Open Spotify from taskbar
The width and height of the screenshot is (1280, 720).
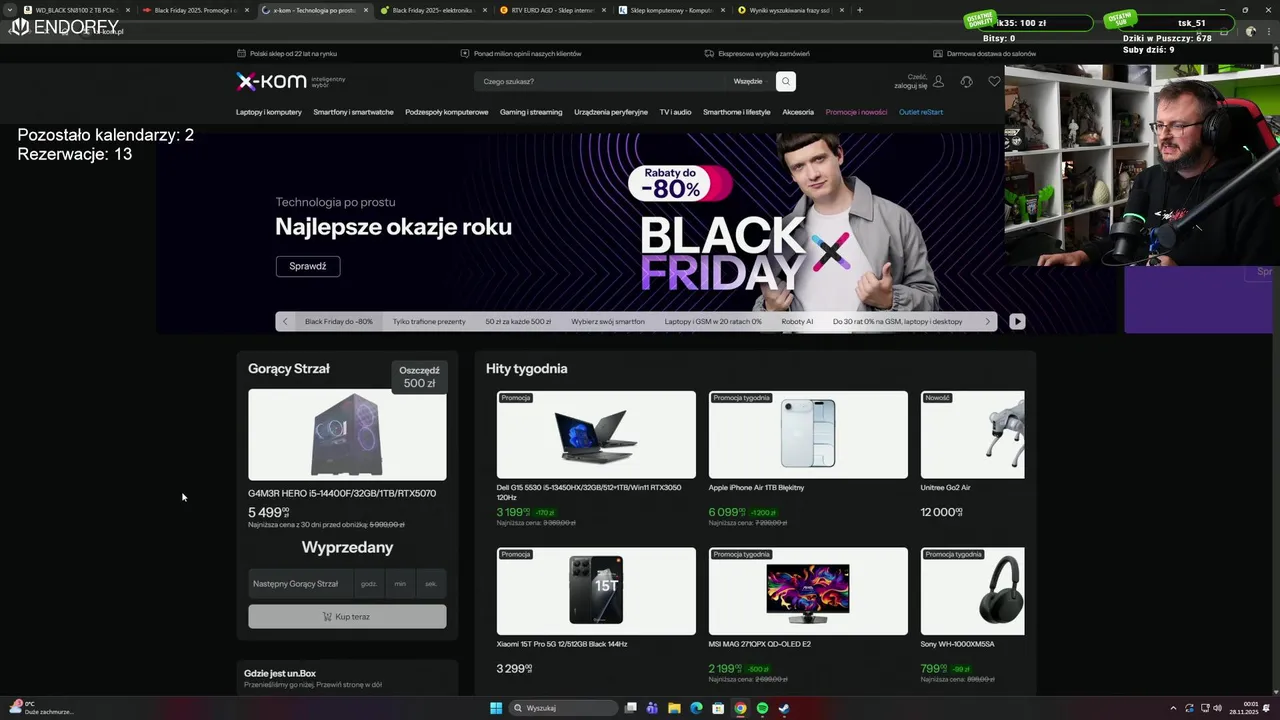click(x=762, y=708)
